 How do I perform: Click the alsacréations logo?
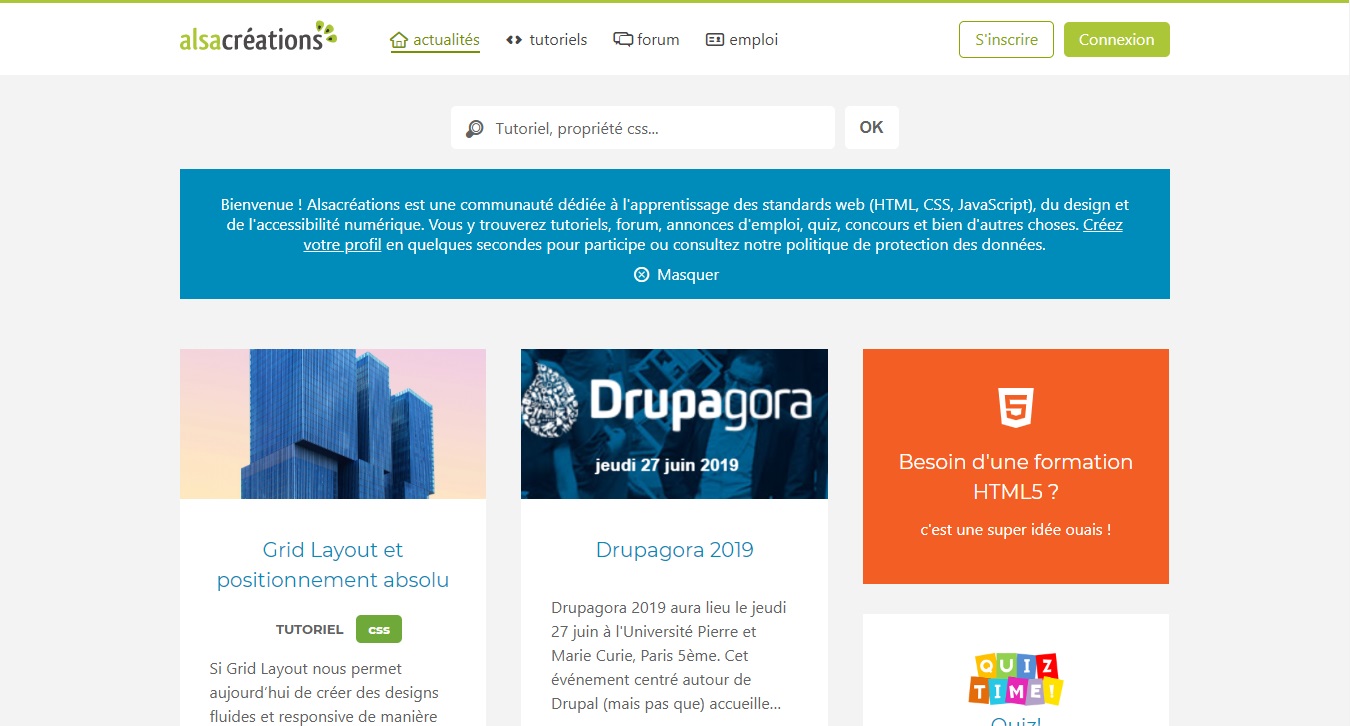258,36
